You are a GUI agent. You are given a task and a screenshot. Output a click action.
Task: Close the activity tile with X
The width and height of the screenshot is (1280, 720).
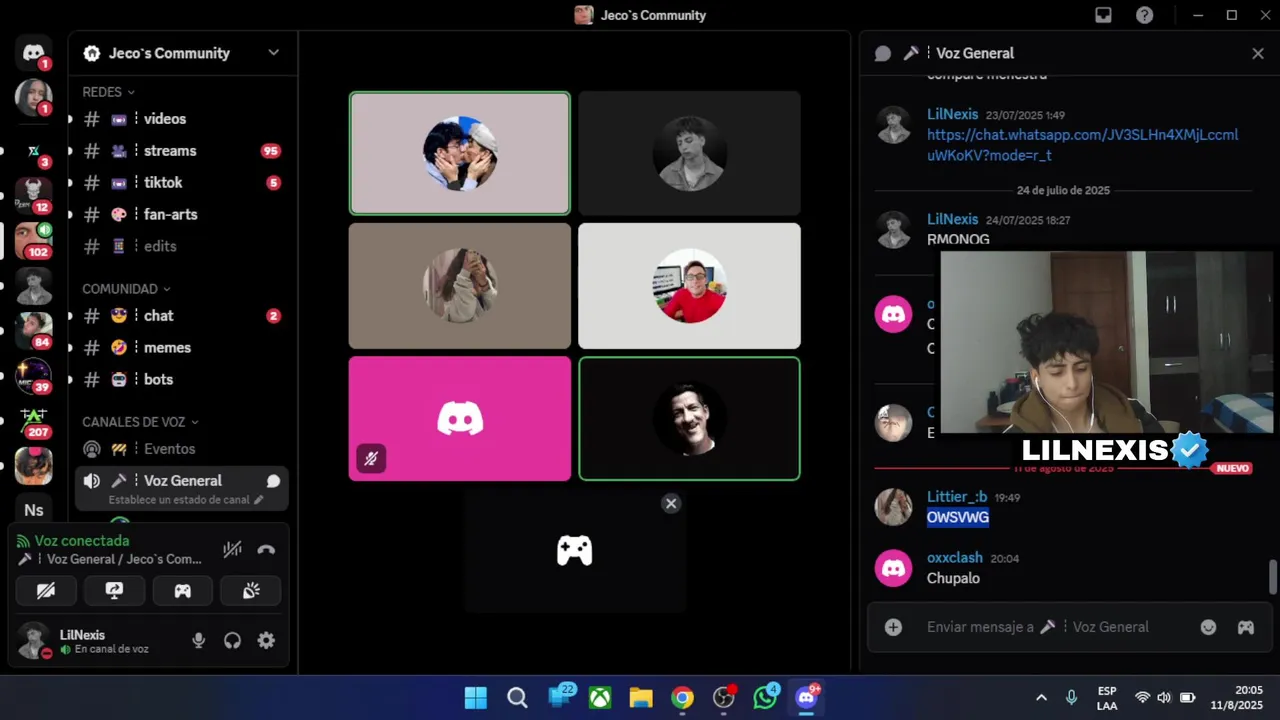(x=671, y=503)
